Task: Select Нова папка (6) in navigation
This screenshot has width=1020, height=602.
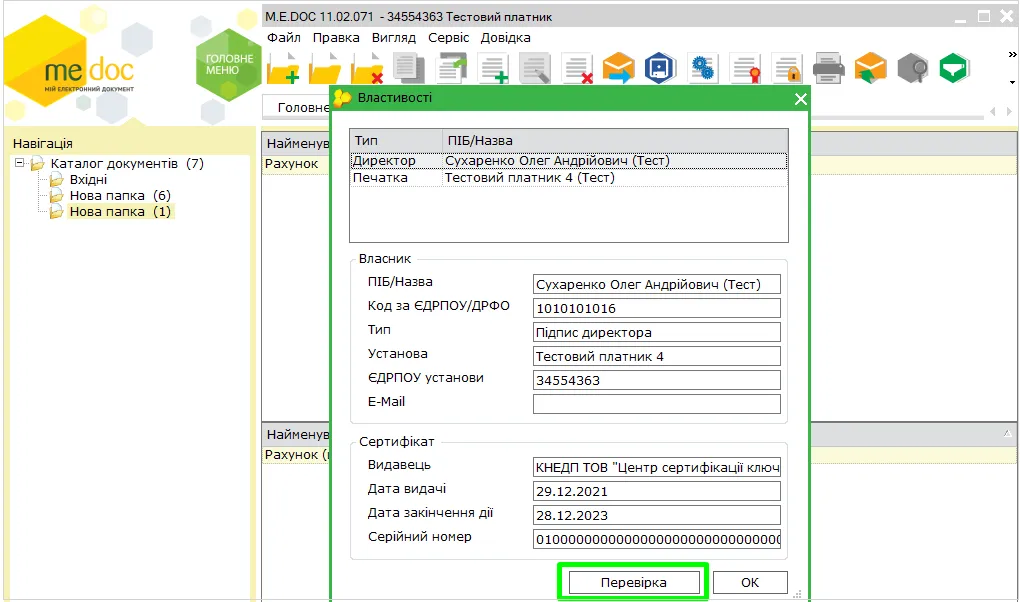Action: coord(120,195)
